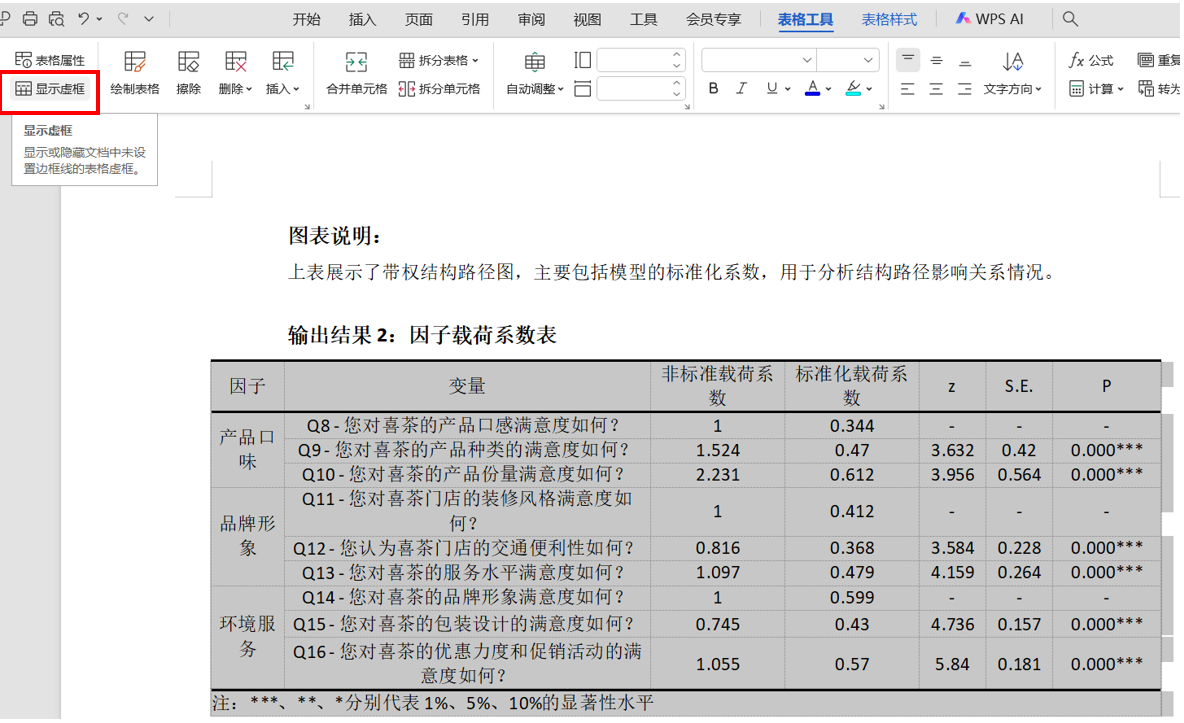Increase the row height stepper value
This screenshot has width=1184, height=723.
point(677,55)
